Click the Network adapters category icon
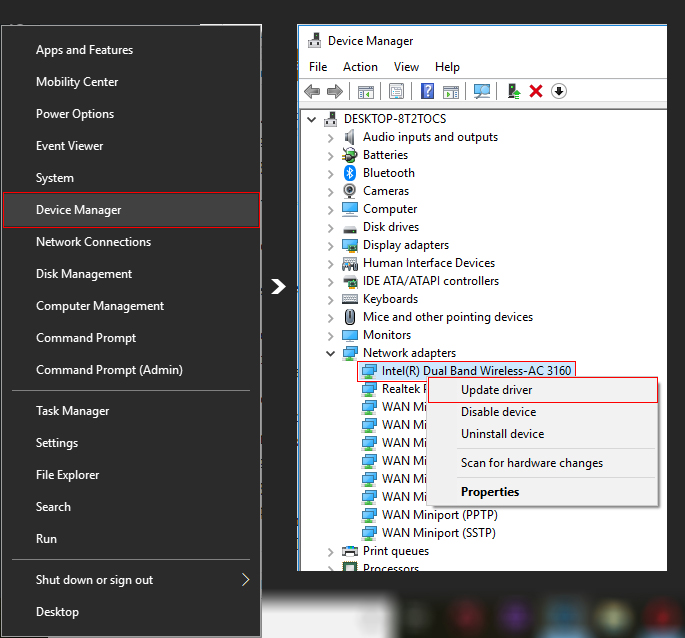Screen dimensions: 685x638 point(349,353)
